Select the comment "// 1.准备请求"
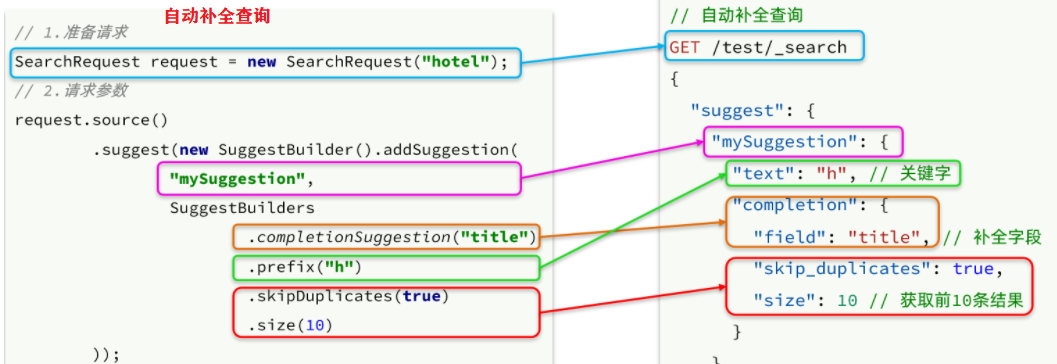This screenshot has width=1057, height=364. pos(71,32)
